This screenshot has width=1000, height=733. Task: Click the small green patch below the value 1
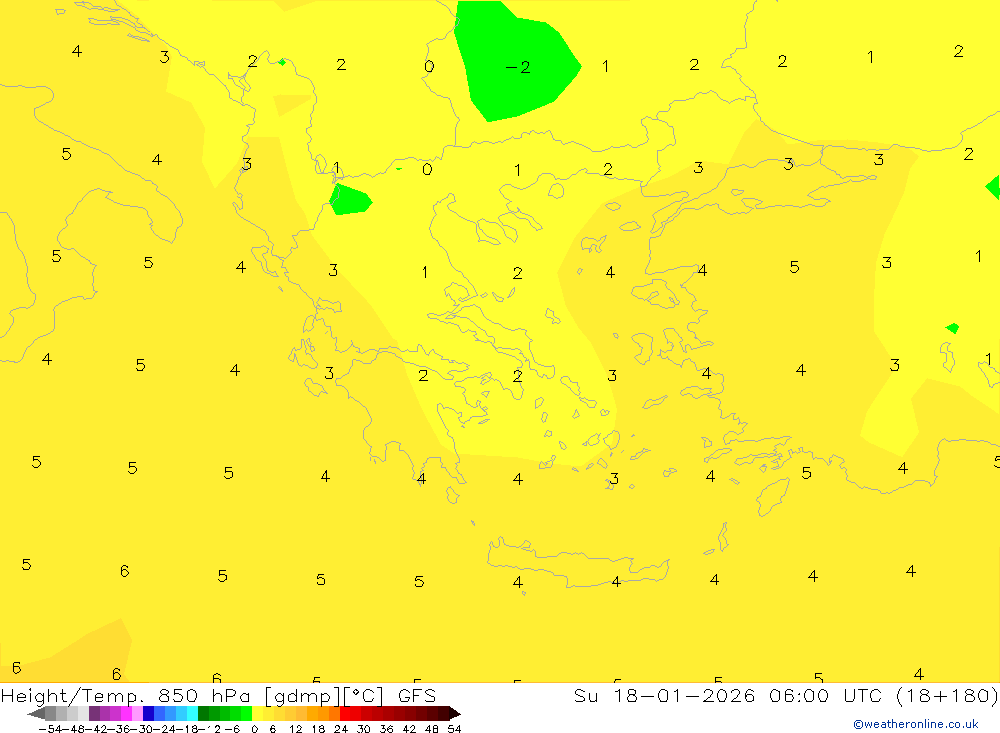(x=349, y=200)
